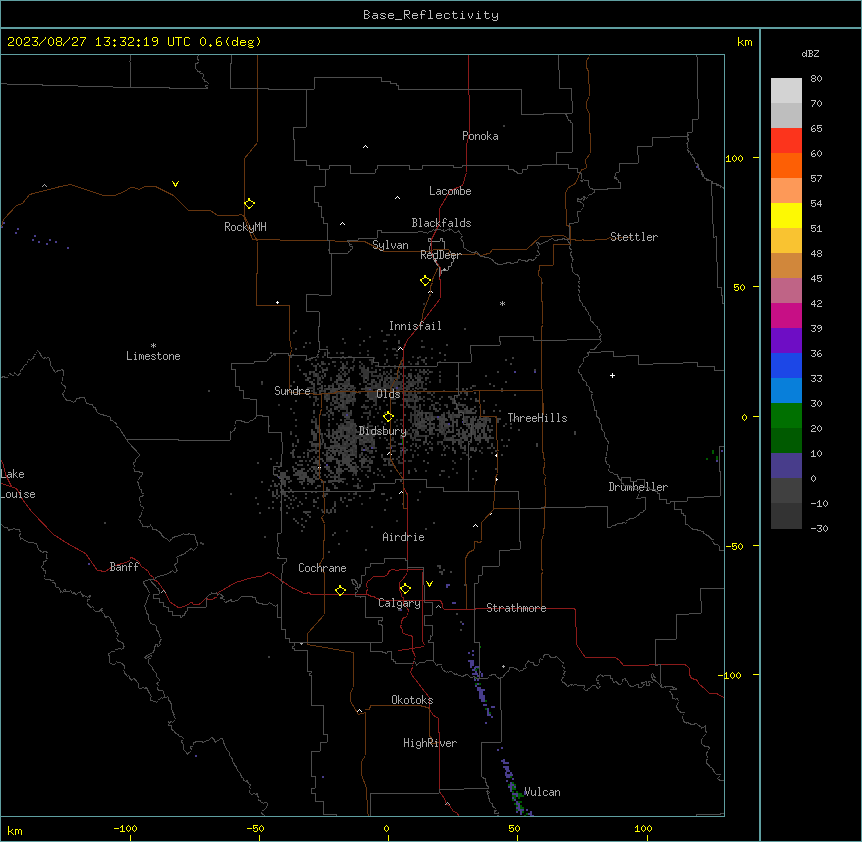This screenshot has width=862, height=842.
Task: Select the Banff label
Action: (124, 567)
